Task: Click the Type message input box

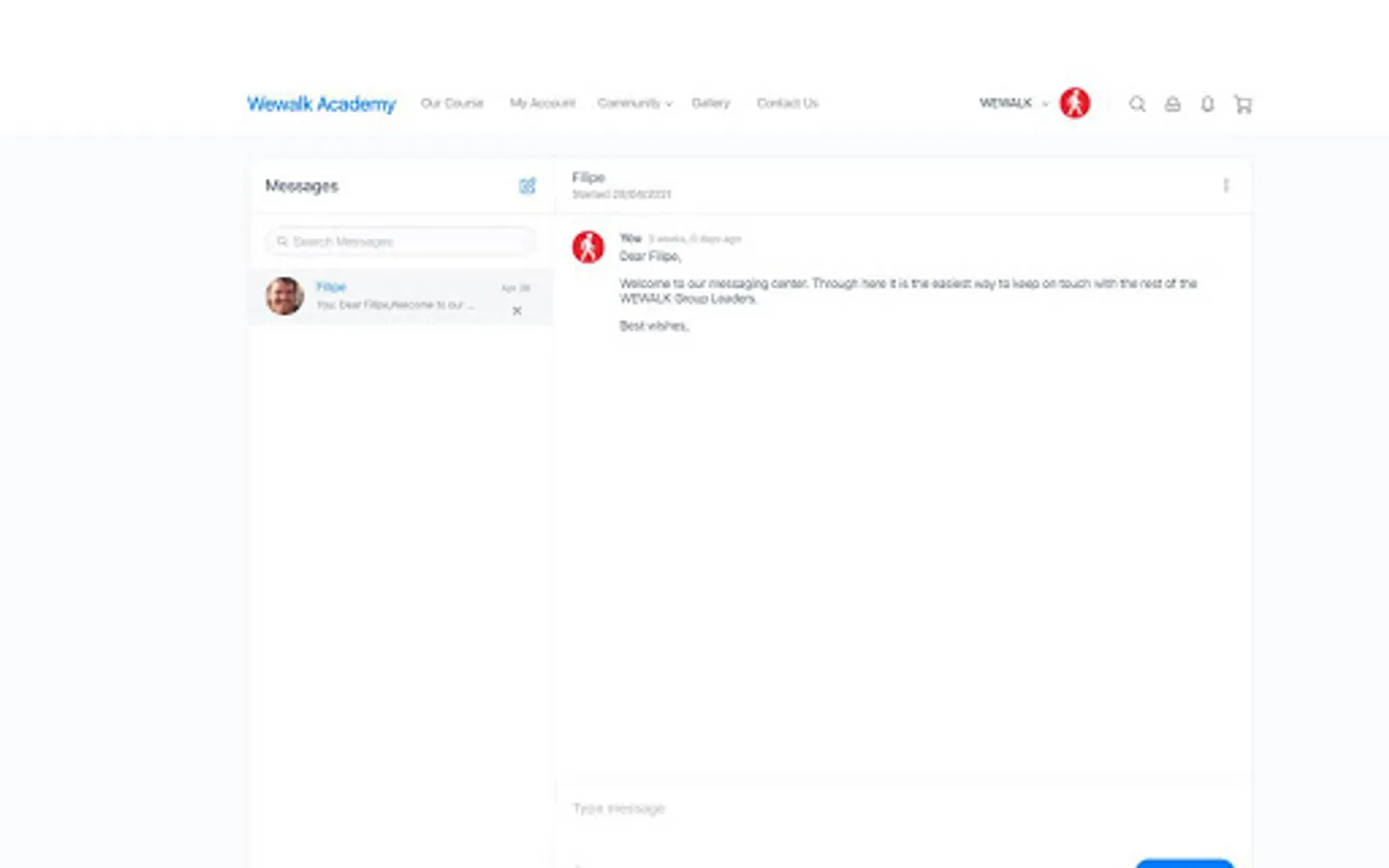Action: click(902, 808)
